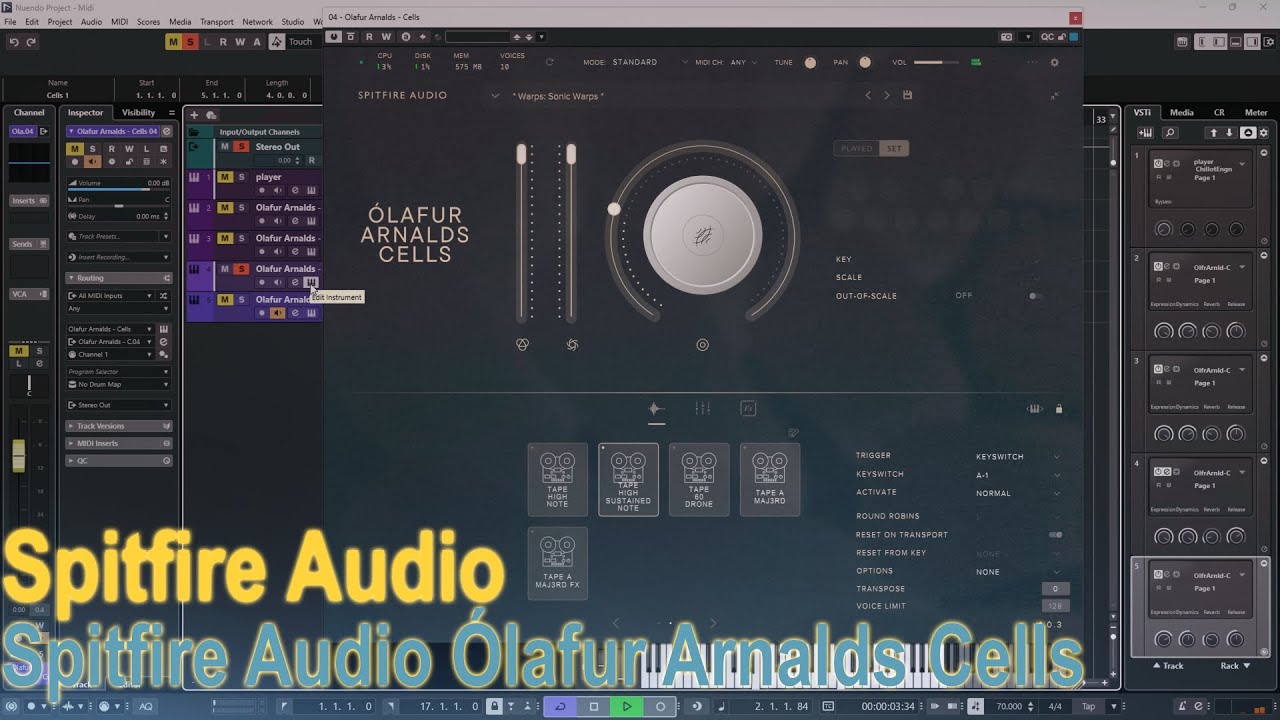Open the Transport menu
Viewport: 1280px width, 720px height.
coord(217,21)
